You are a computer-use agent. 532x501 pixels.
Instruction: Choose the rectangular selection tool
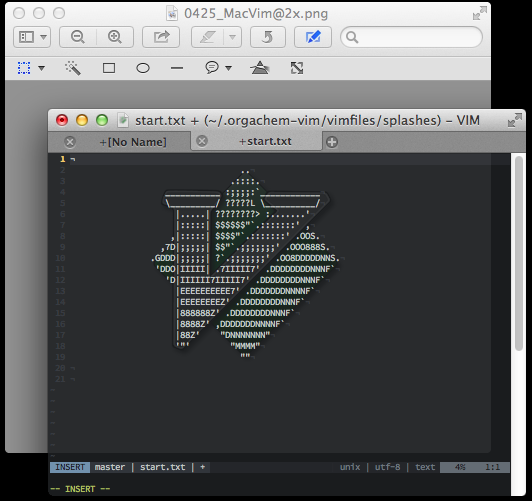pos(24,68)
